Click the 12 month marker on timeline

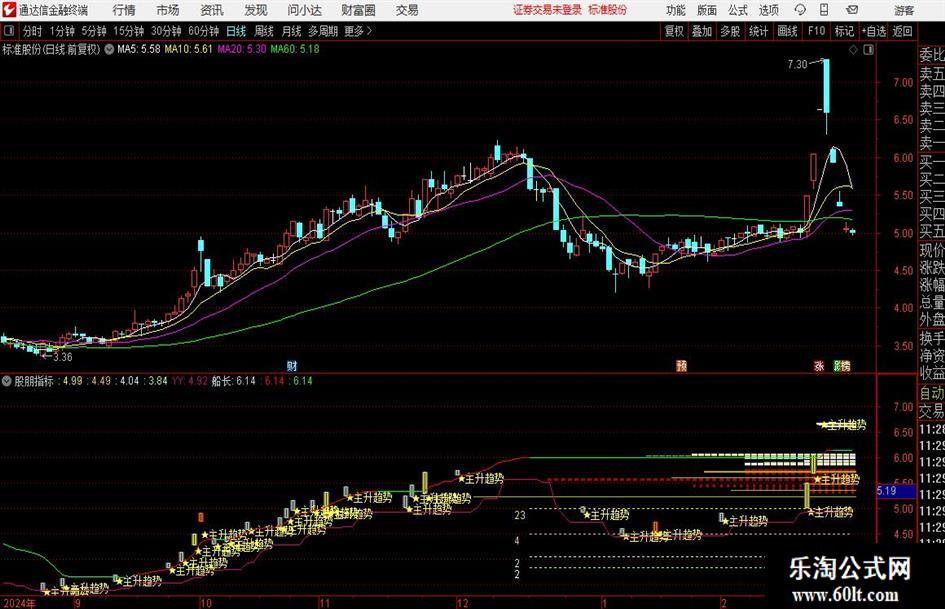[462, 603]
